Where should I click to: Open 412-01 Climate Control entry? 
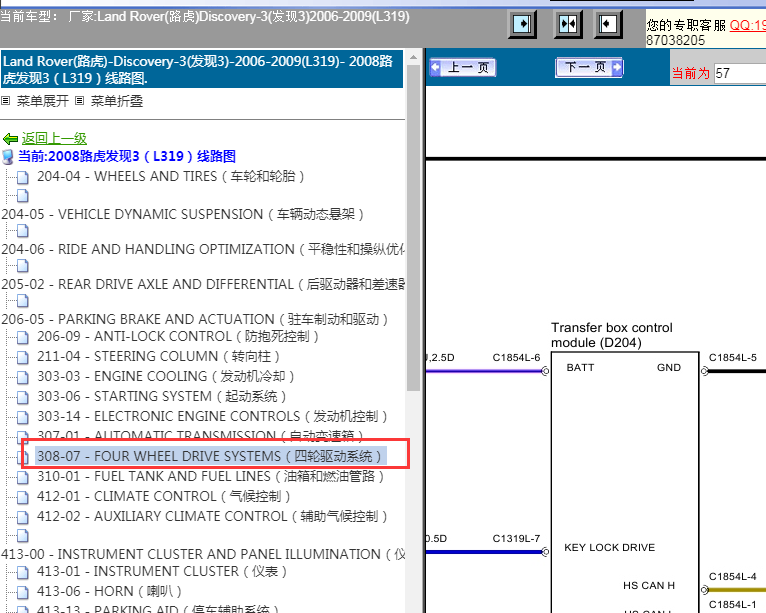point(164,496)
